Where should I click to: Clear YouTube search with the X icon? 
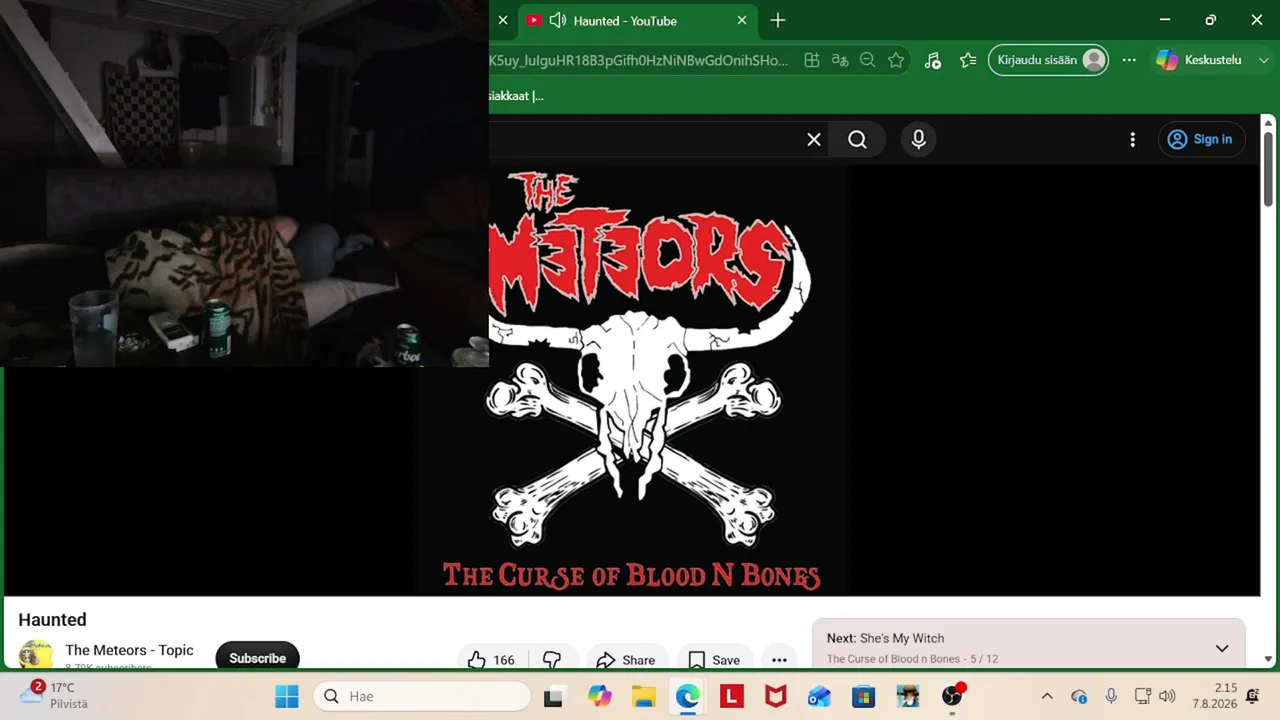click(814, 140)
